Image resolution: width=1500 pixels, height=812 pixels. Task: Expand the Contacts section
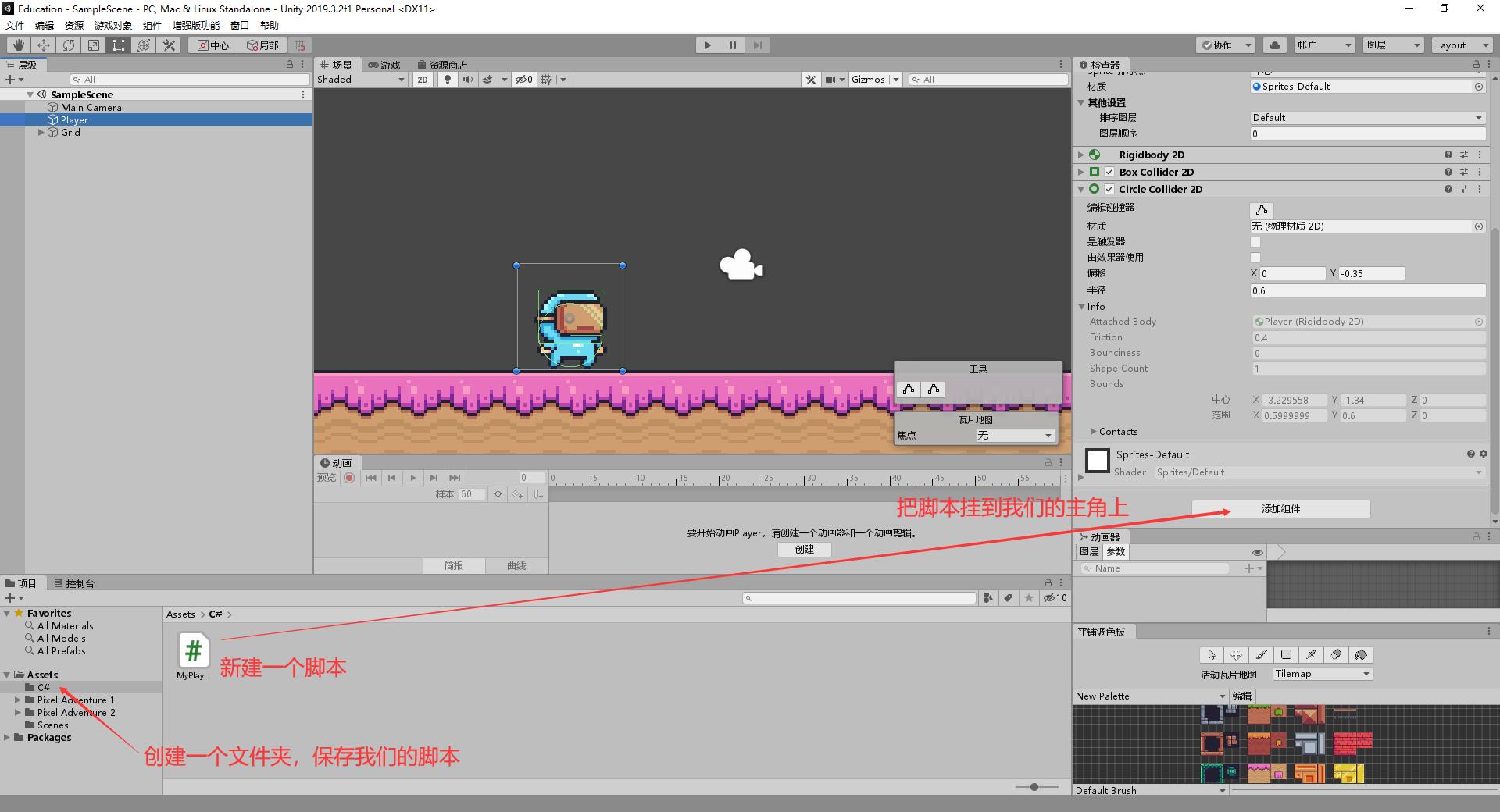pyautogui.click(x=1094, y=432)
